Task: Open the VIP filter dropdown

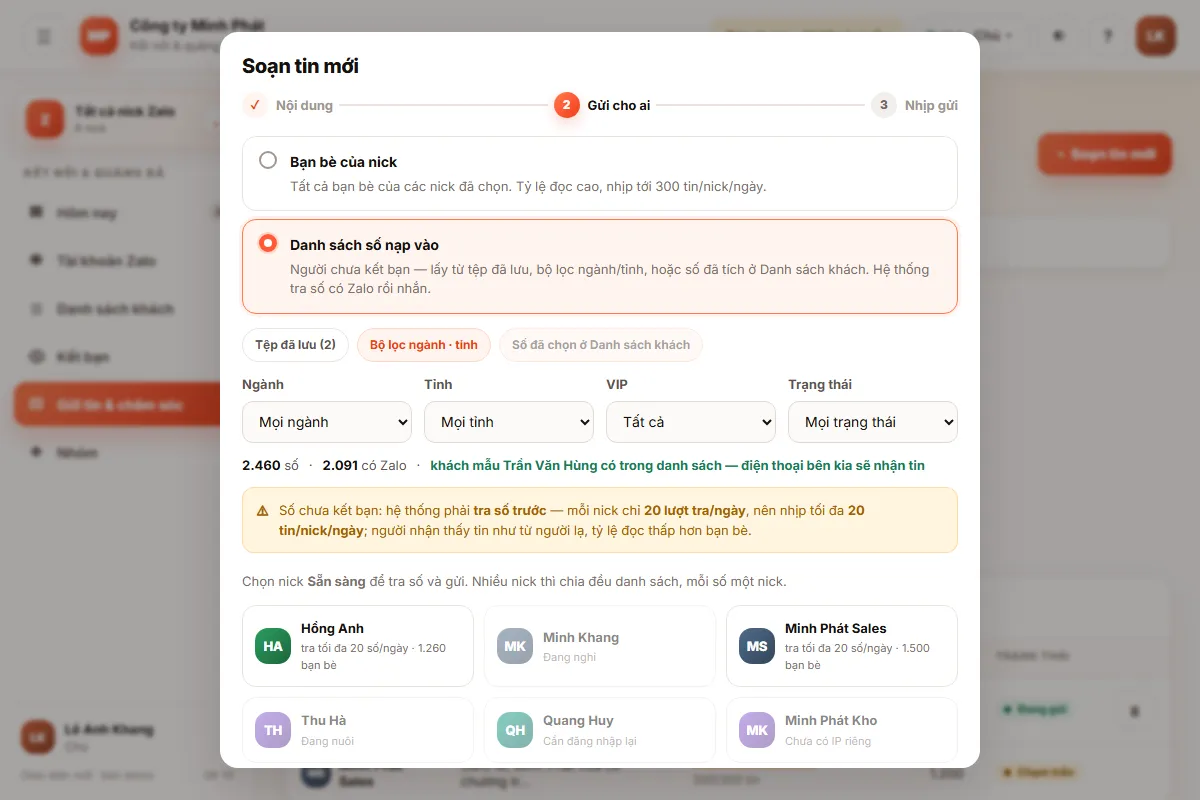Action: (x=691, y=422)
